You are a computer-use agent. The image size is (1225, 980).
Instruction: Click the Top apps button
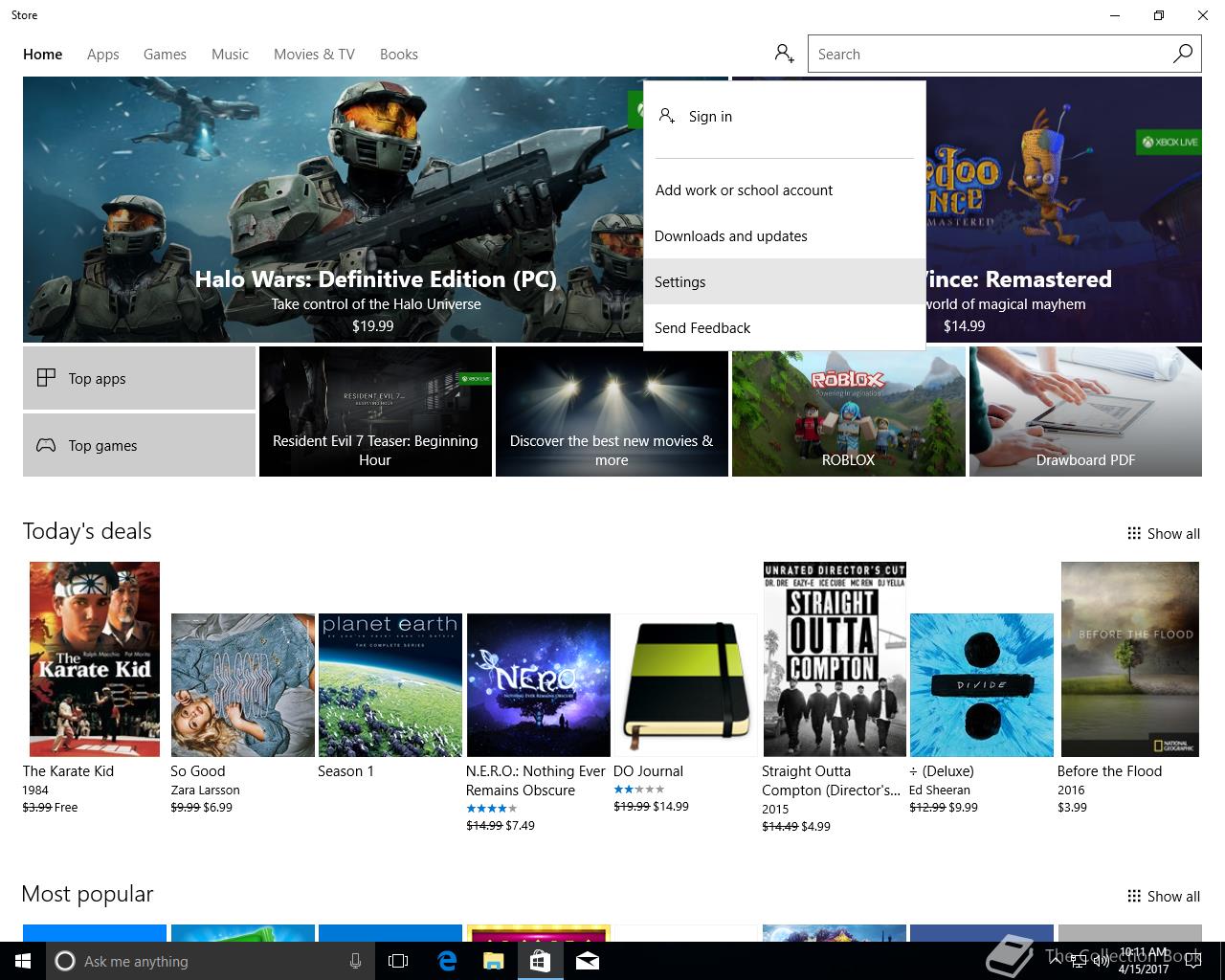click(x=139, y=378)
